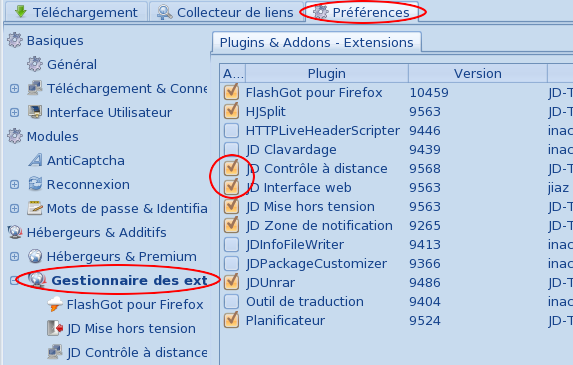Select the 'JDPackageCustomizer' plugin name
This screenshot has height=365, width=573.
point(316,263)
